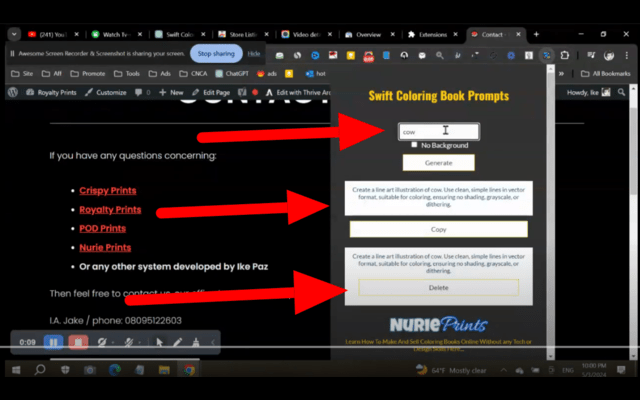Toggle the microphone in recorder toolbar

pyautogui.click(x=129, y=342)
